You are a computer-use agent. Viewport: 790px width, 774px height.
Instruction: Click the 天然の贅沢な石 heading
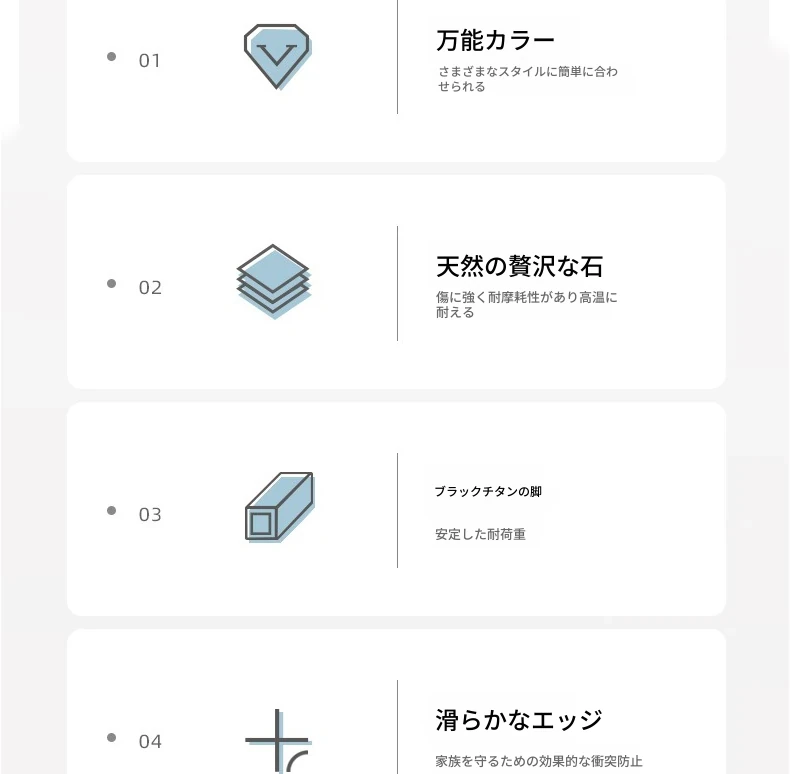(x=519, y=267)
